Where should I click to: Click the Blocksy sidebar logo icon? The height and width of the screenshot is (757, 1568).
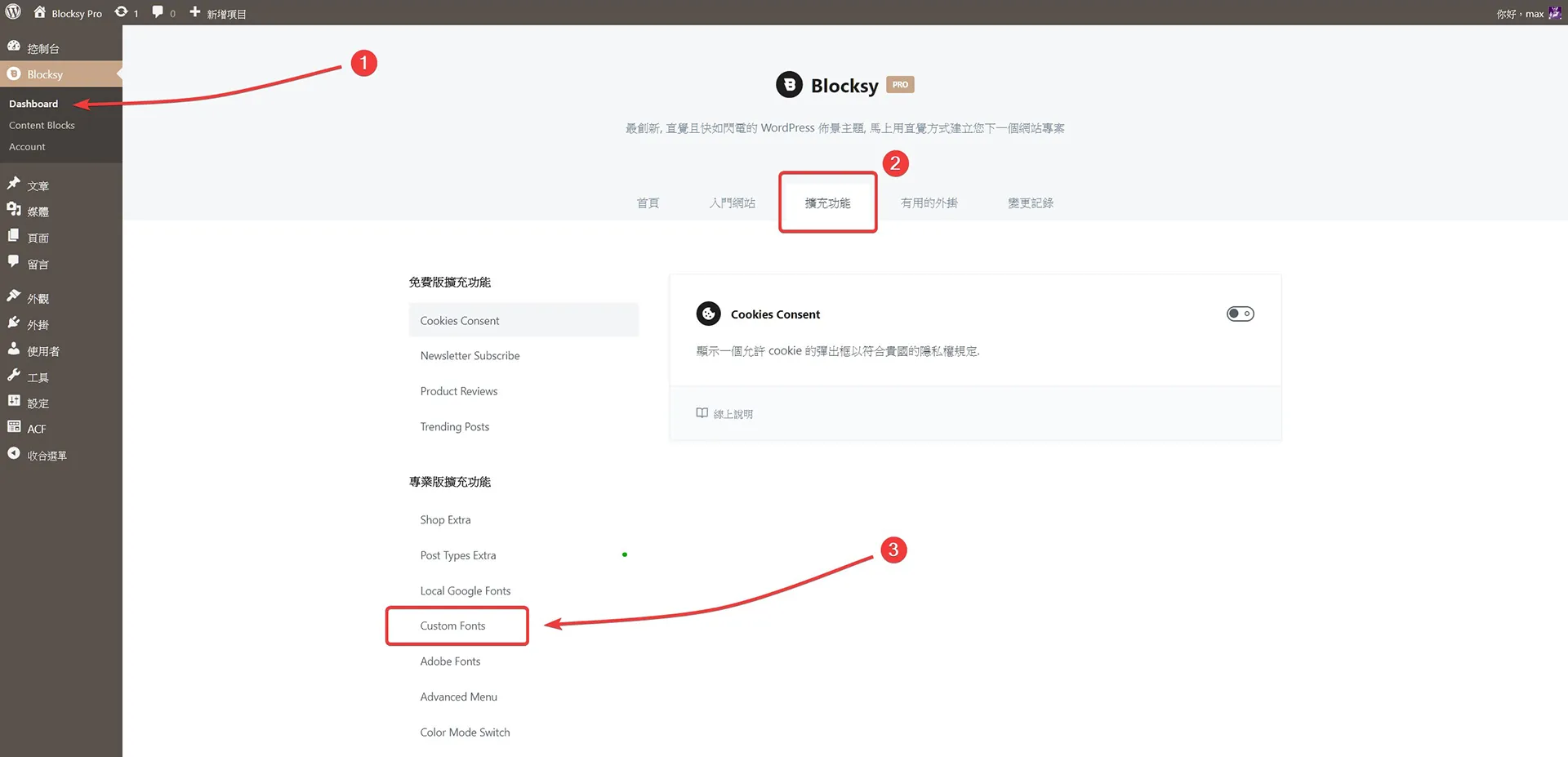tap(14, 73)
